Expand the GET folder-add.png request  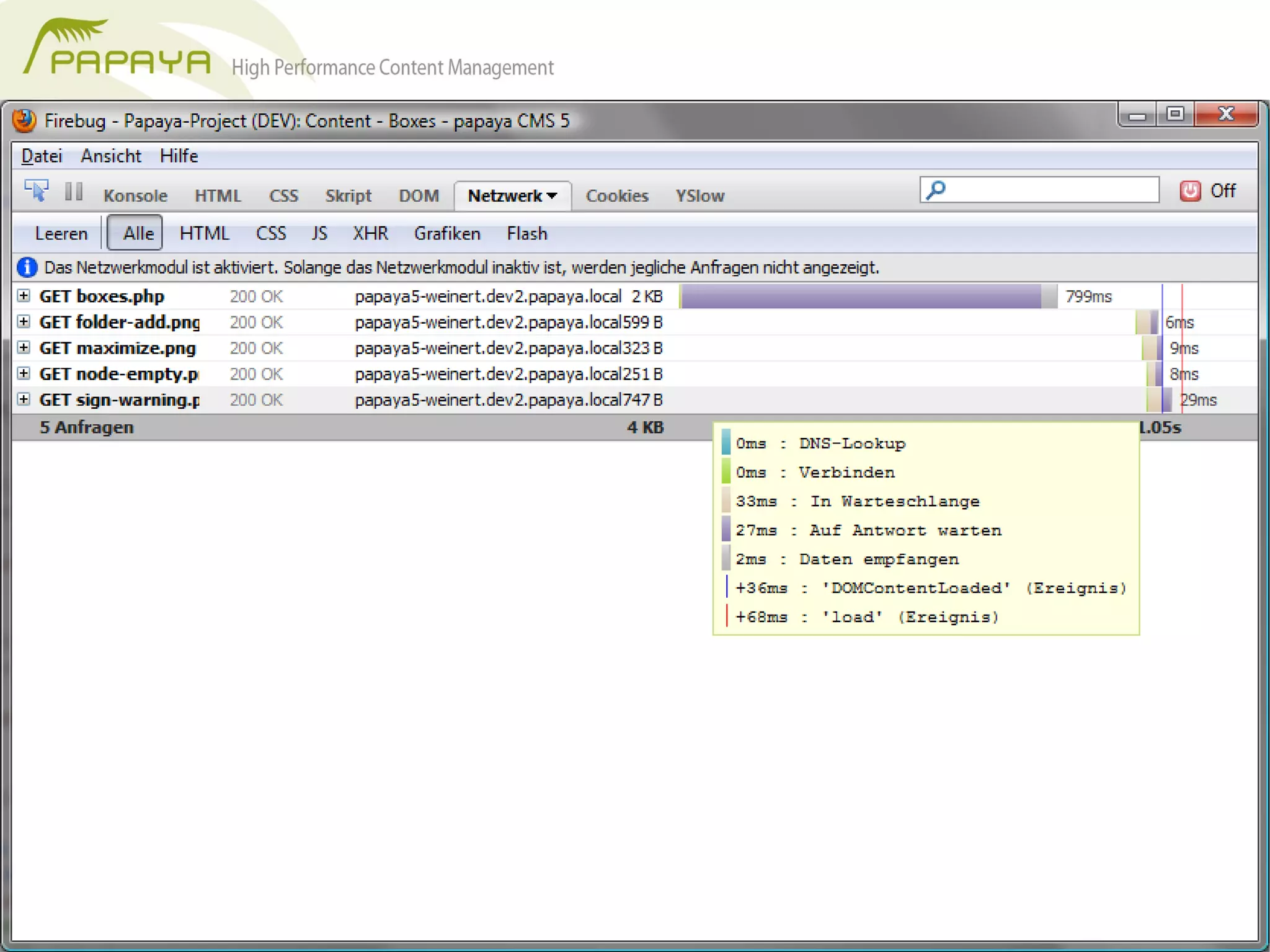[x=24, y=322]
